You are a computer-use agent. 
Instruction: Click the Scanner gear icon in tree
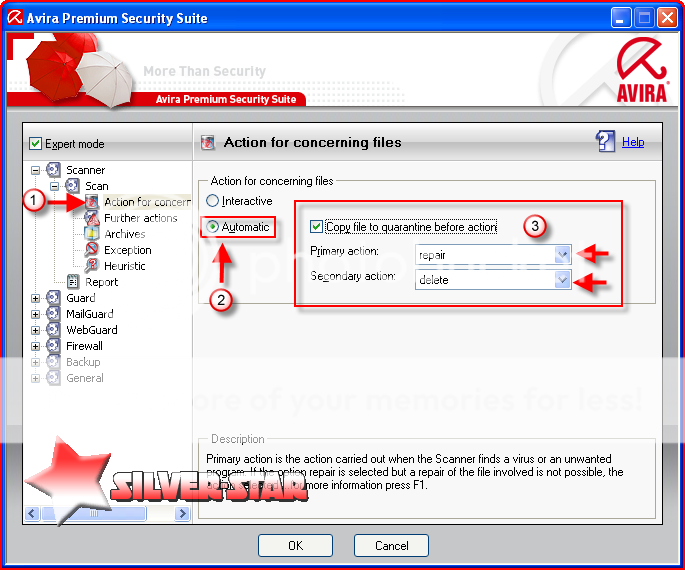click(53, 169)
